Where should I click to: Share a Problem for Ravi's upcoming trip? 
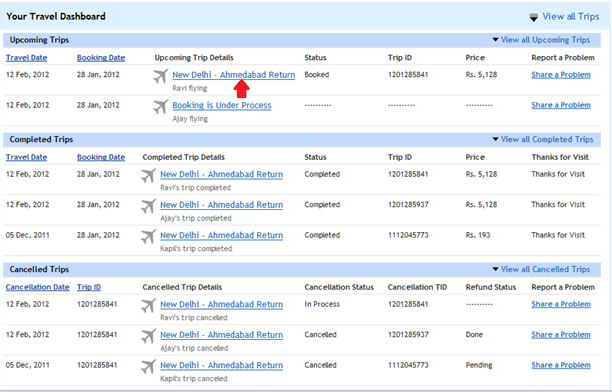(561, 75)
